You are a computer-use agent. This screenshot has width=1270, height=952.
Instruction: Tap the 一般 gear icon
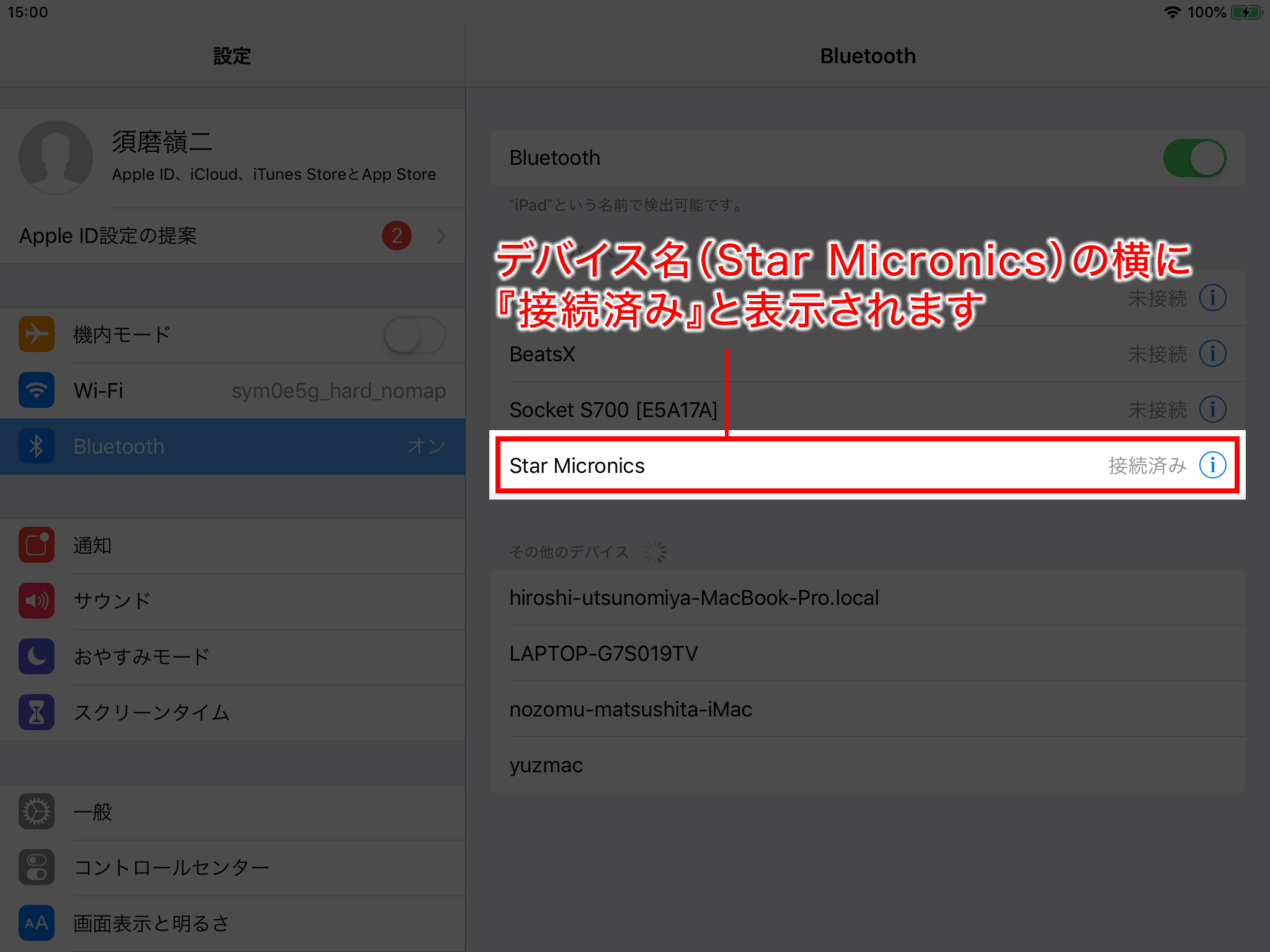point(37,811)
